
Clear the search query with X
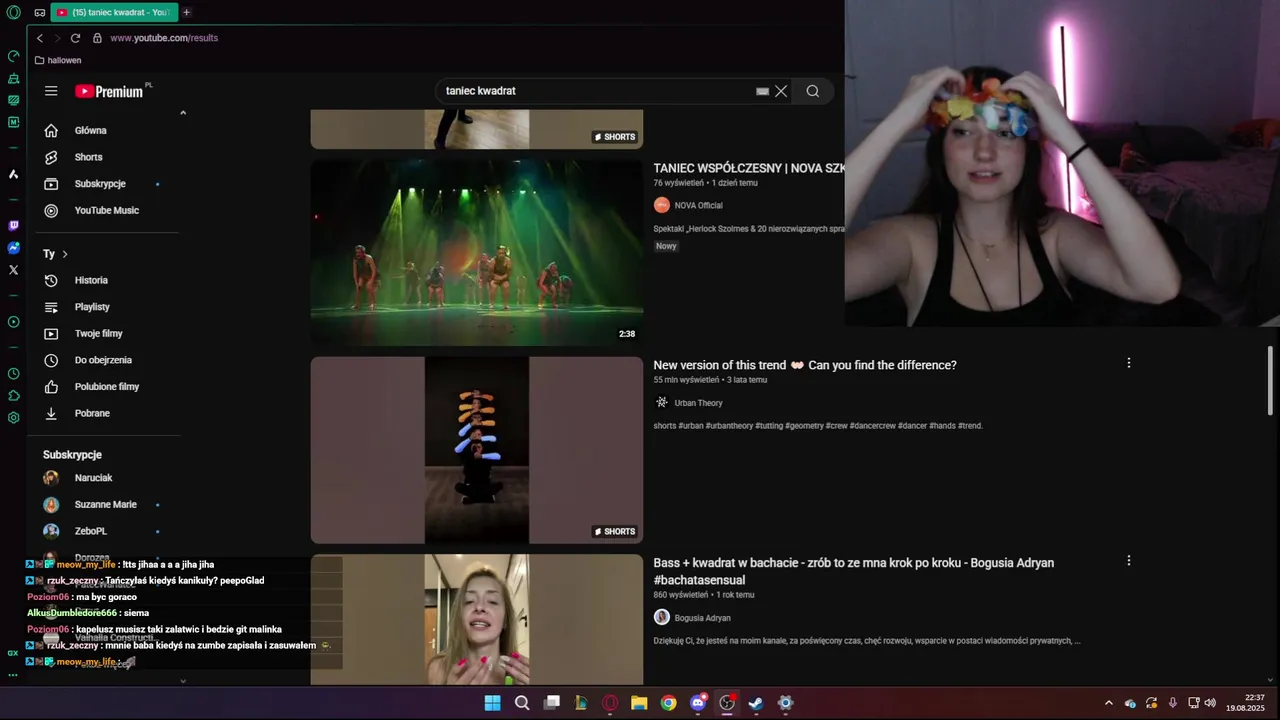pos(781,91)
